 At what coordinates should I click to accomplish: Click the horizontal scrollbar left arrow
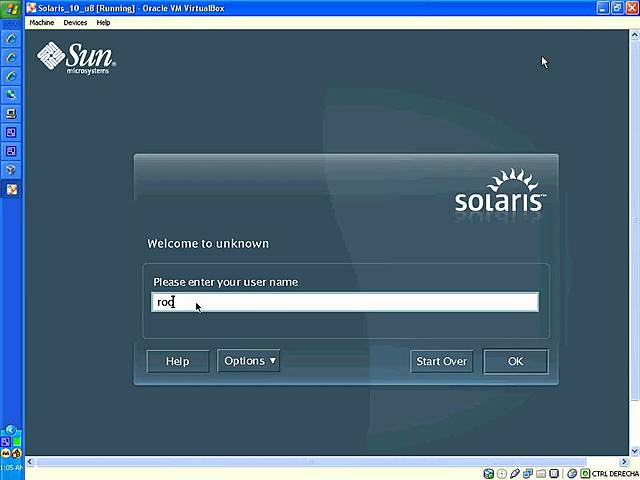tap(29, 462)
